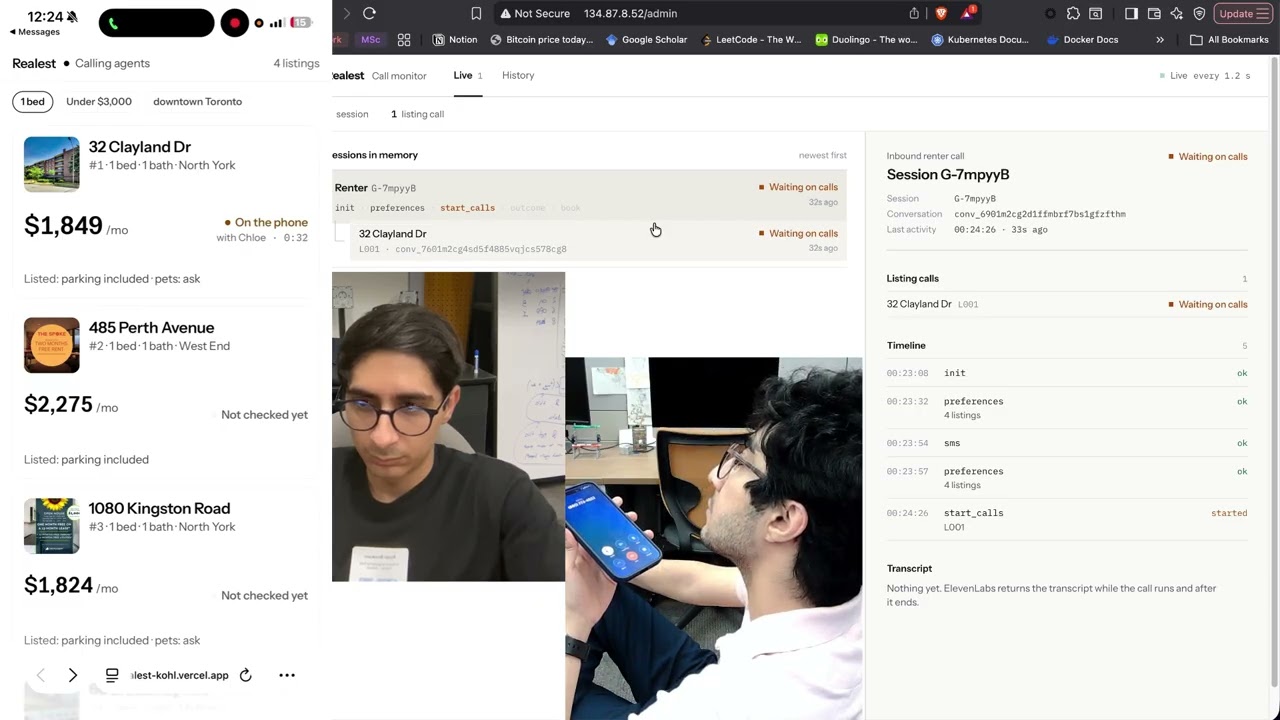Image resolution: width=1280 pixels, height=720 pixels.
Task: Show hidden bookmarks with the overflow chevron
Action: pos(1160,40)
